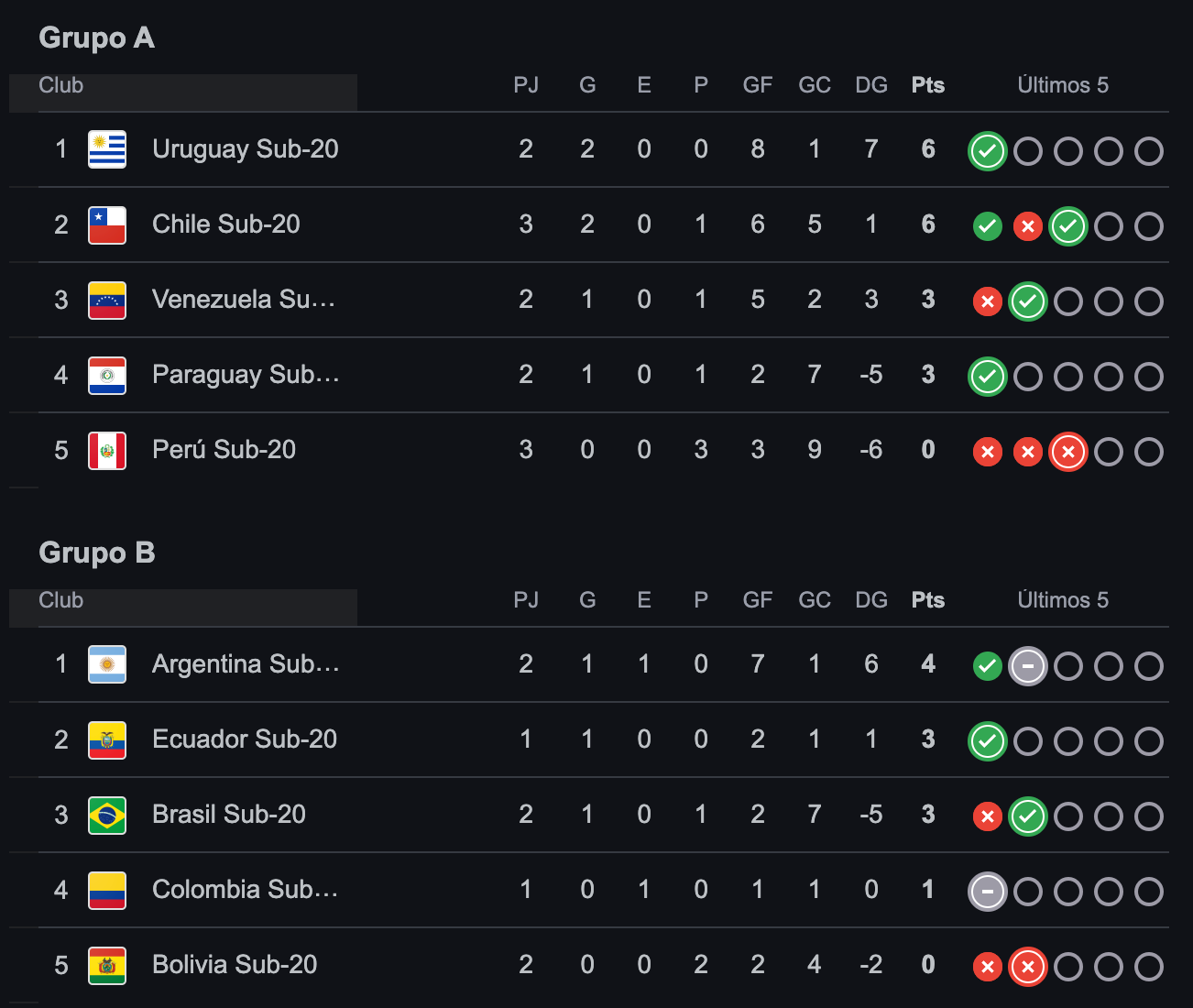Open the Grupo A header
Image resolution: width=1193 pixels, height=1008 pixels.
96,38
